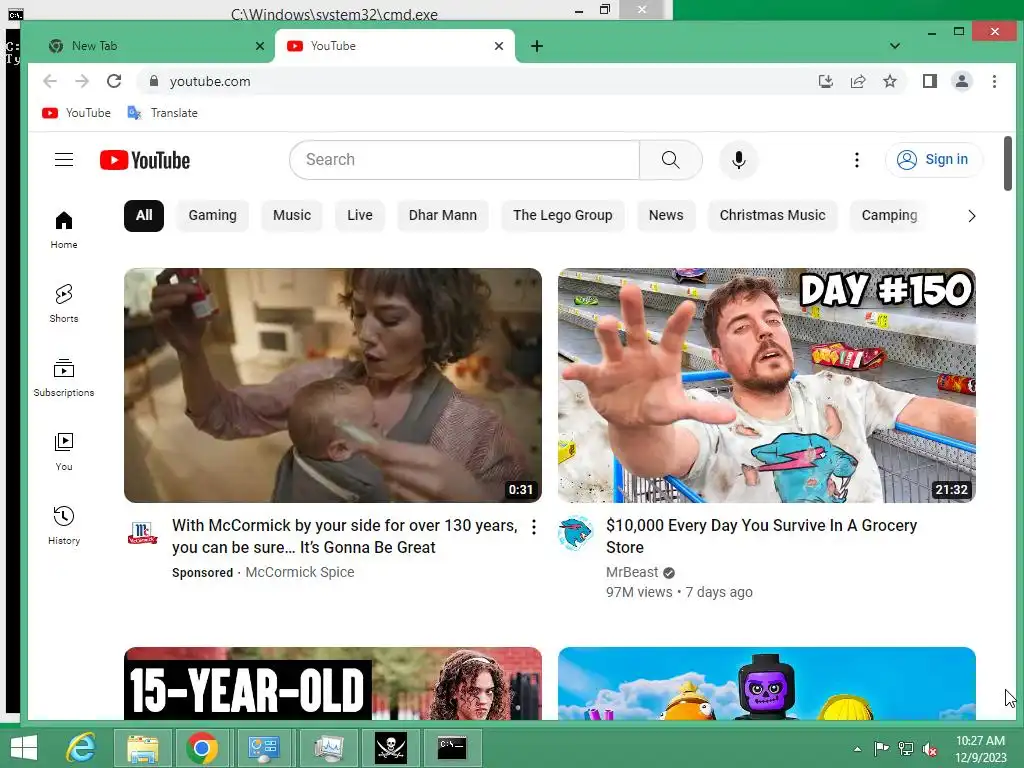Click the McCormick channel avatar
The height and width of the screenshot is (768, 1024).
(x=142, y=533)
